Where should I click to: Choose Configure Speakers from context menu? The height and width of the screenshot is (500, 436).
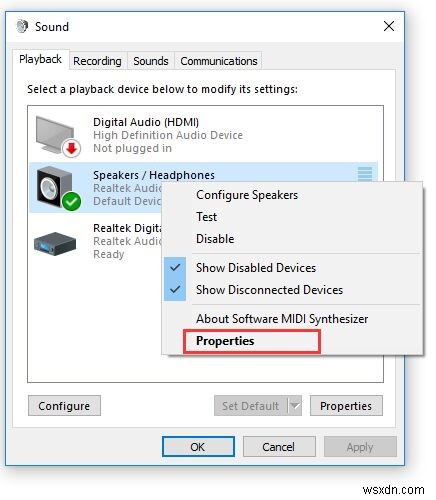click(x=247, y=195)
